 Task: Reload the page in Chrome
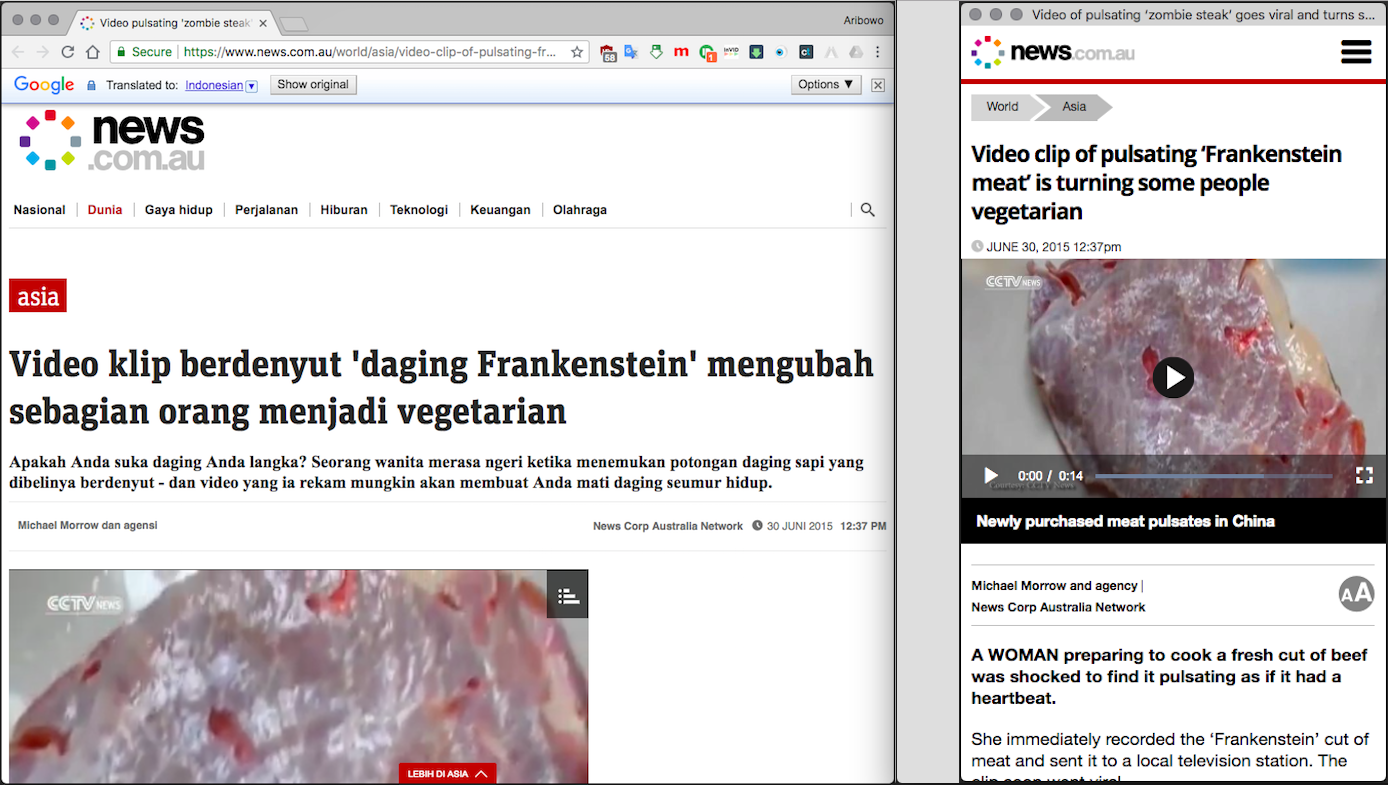[x=68, y=52]
